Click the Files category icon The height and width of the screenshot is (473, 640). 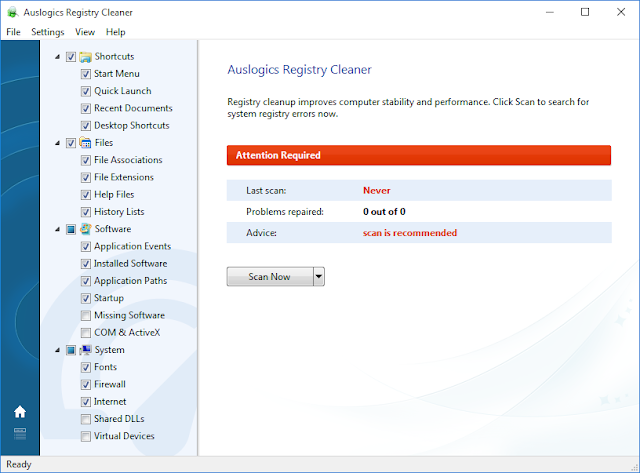[x=85, y=143]
